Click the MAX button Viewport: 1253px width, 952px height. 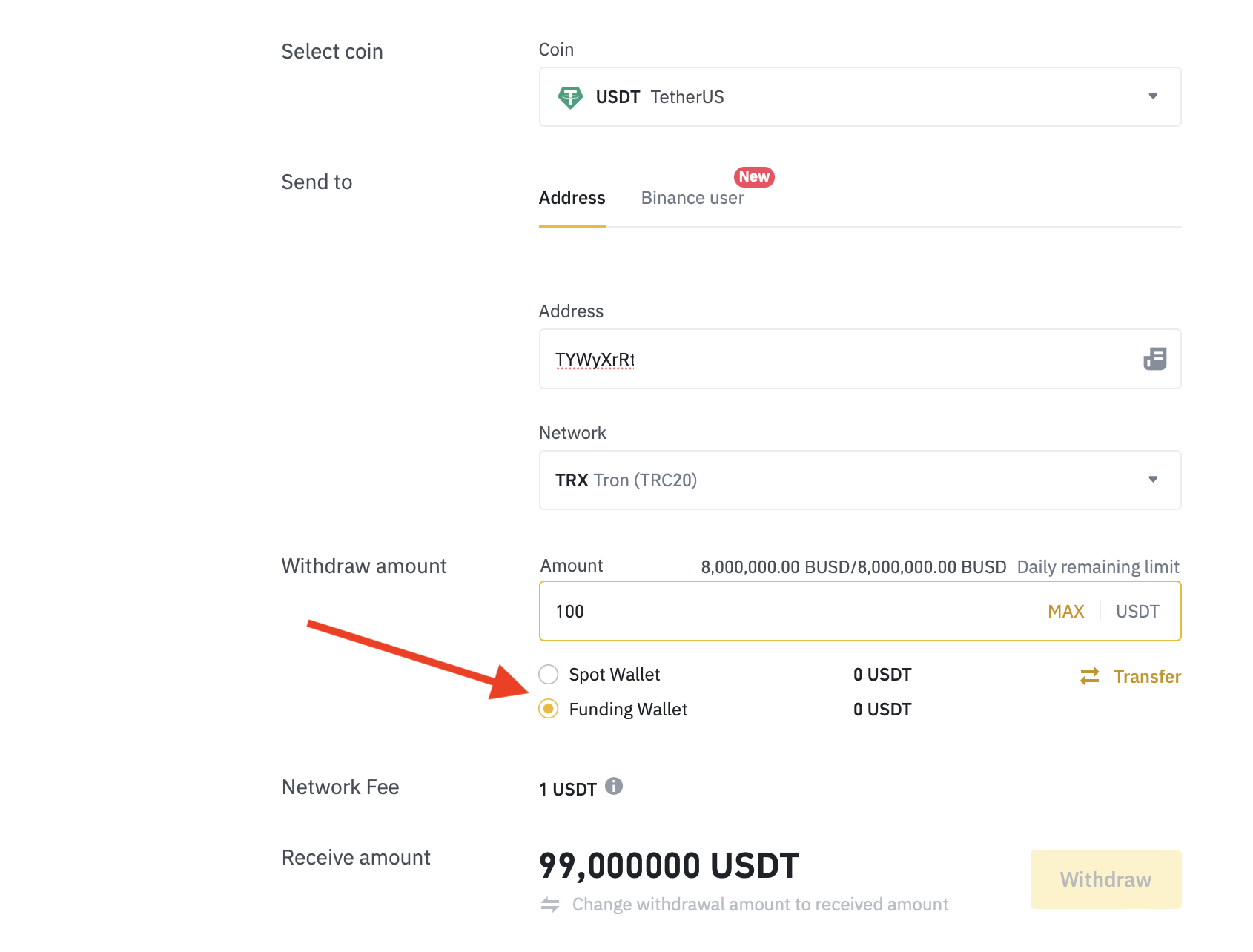(1066, 611)
